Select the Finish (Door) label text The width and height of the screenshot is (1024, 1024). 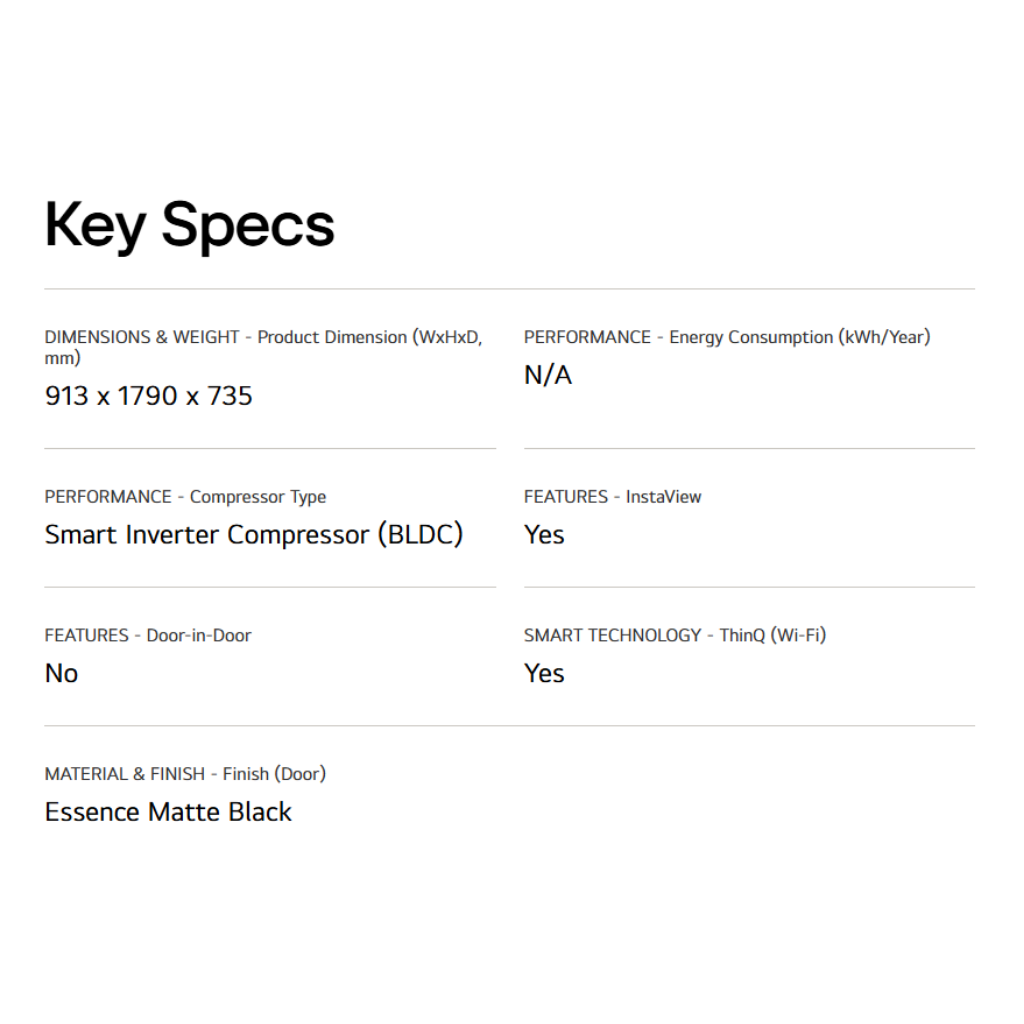[274, 774]
